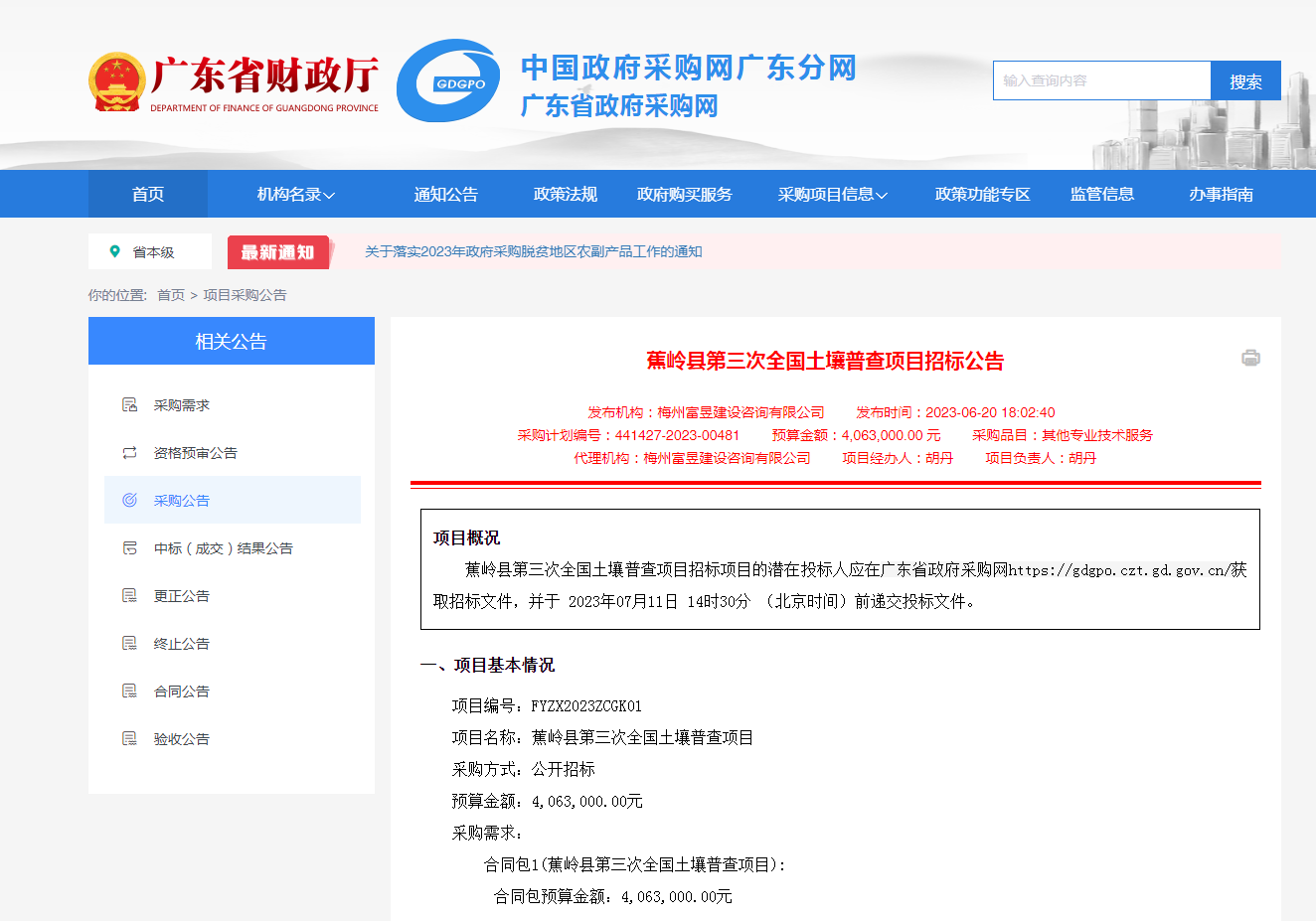1316x921 pixels.
Task: Switch to the 通知公告 nav tab
Action: [441, 194]
